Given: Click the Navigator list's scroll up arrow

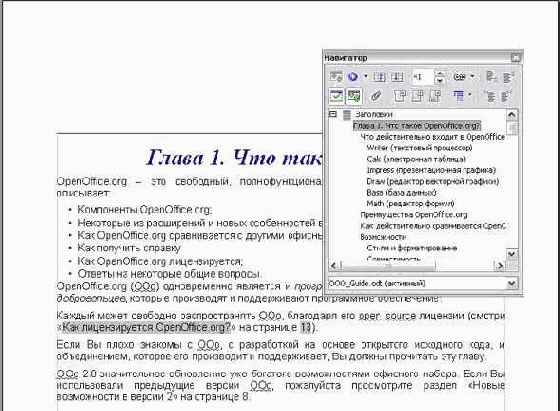Looking at the screenshot, I should pyautogui.click(x=512, y=115).
